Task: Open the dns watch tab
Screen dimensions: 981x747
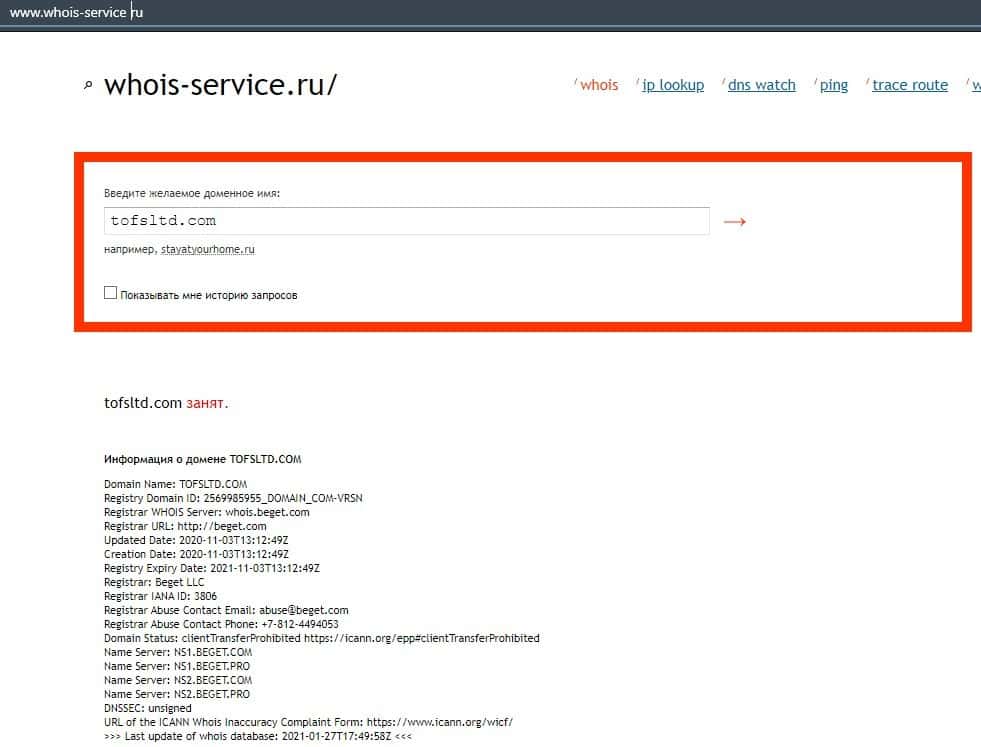Action: (761, 85)
